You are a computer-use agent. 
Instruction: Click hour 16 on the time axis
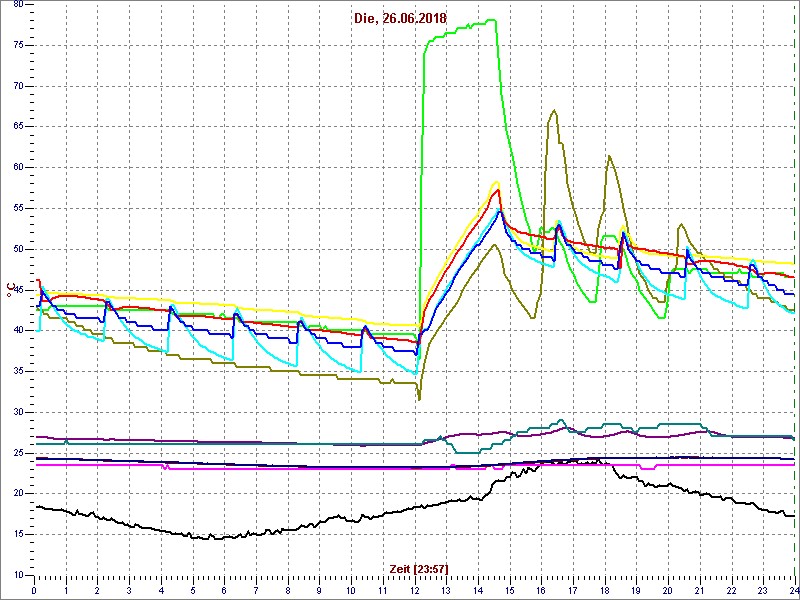[541, 590]
